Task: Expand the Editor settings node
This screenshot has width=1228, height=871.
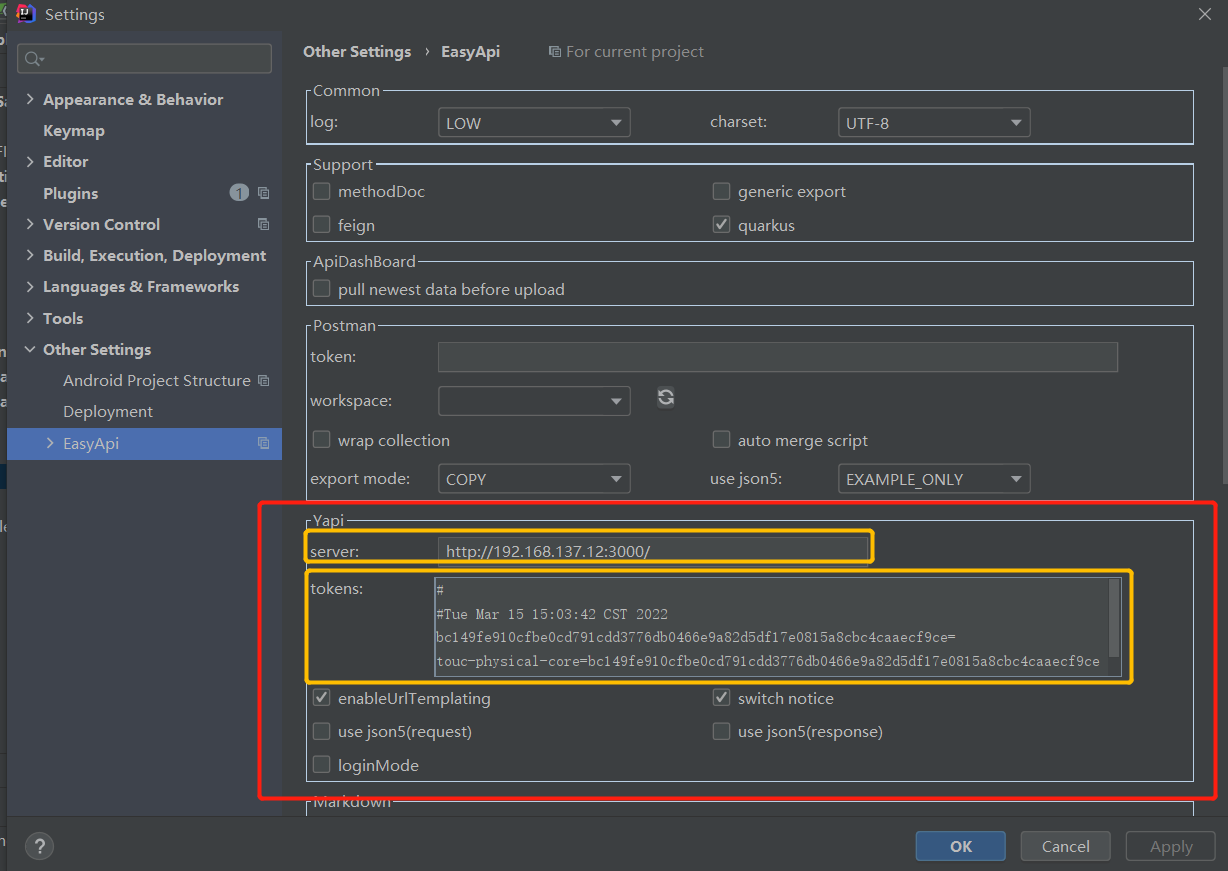Action: 29,161
